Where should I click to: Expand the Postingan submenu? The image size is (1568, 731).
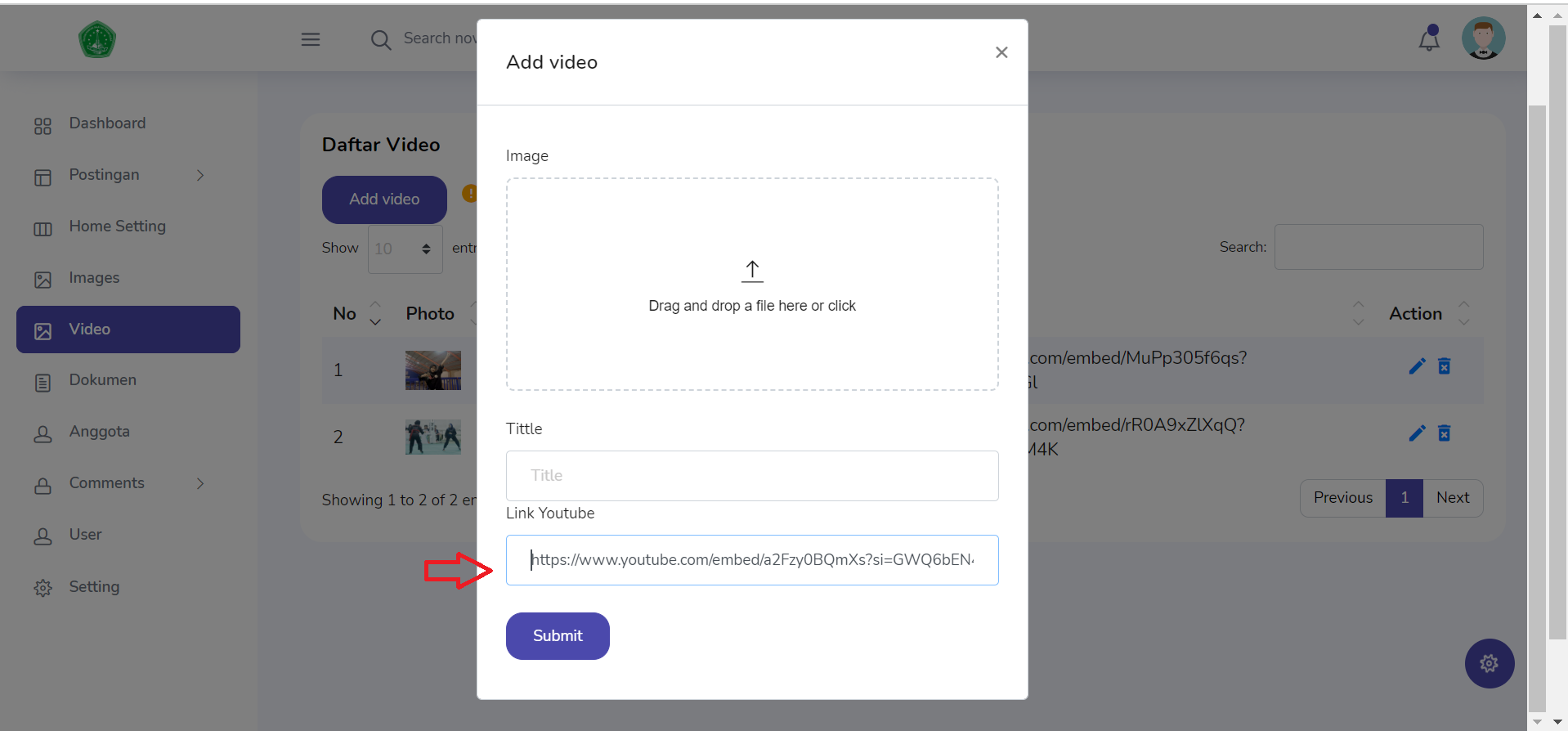200,175
